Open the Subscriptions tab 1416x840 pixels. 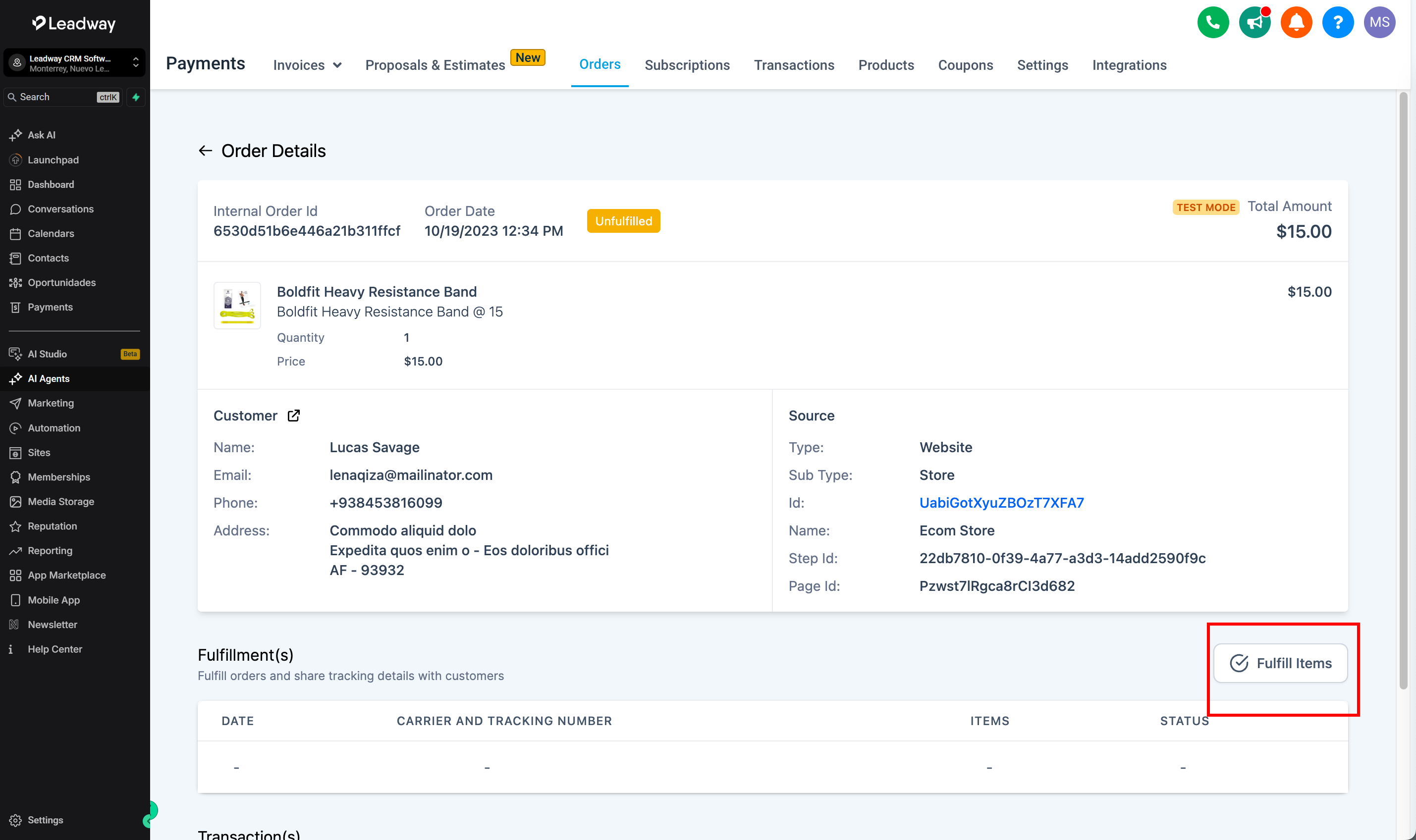(687, 65)
